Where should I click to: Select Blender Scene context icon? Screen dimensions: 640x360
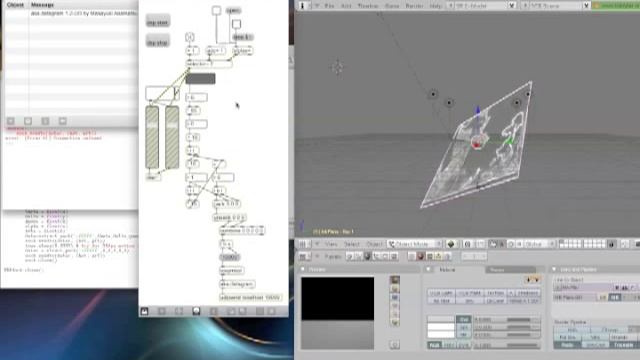point(394,256)
